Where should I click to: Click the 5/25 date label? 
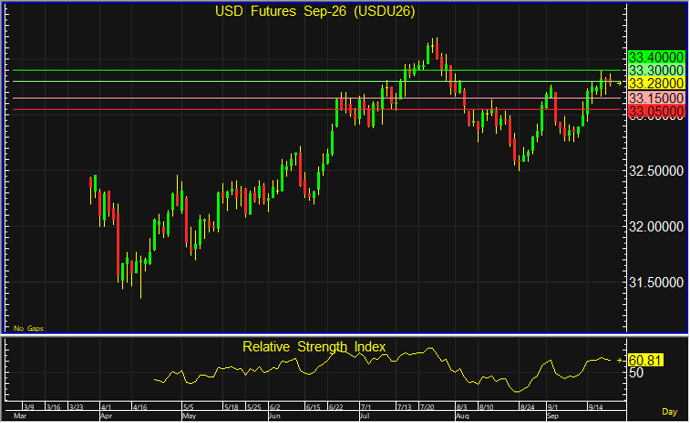[x=254, y=407]
